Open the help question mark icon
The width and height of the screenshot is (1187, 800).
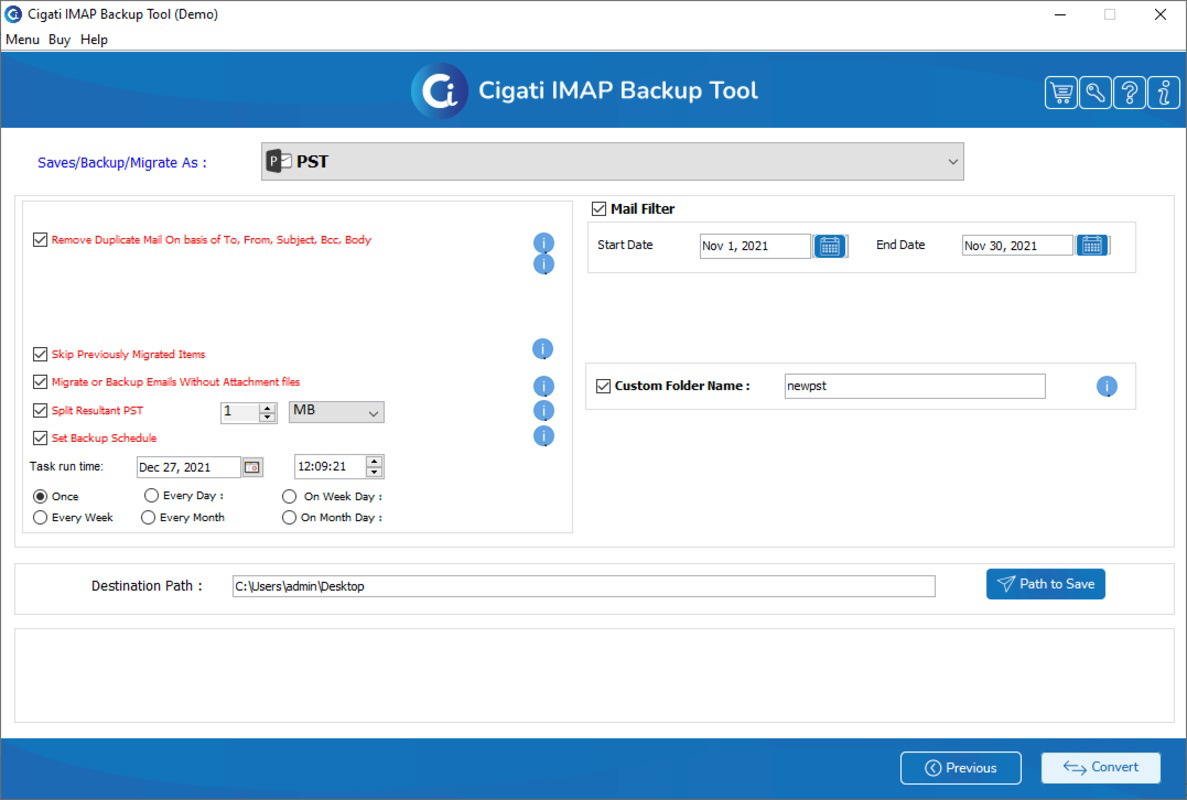(x=1127, y=91)
